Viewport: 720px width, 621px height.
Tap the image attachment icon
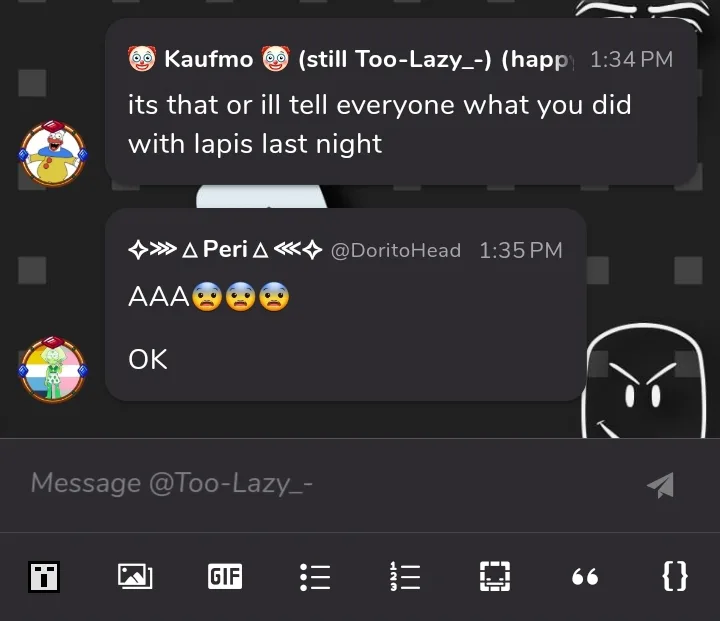click(135, 576)
